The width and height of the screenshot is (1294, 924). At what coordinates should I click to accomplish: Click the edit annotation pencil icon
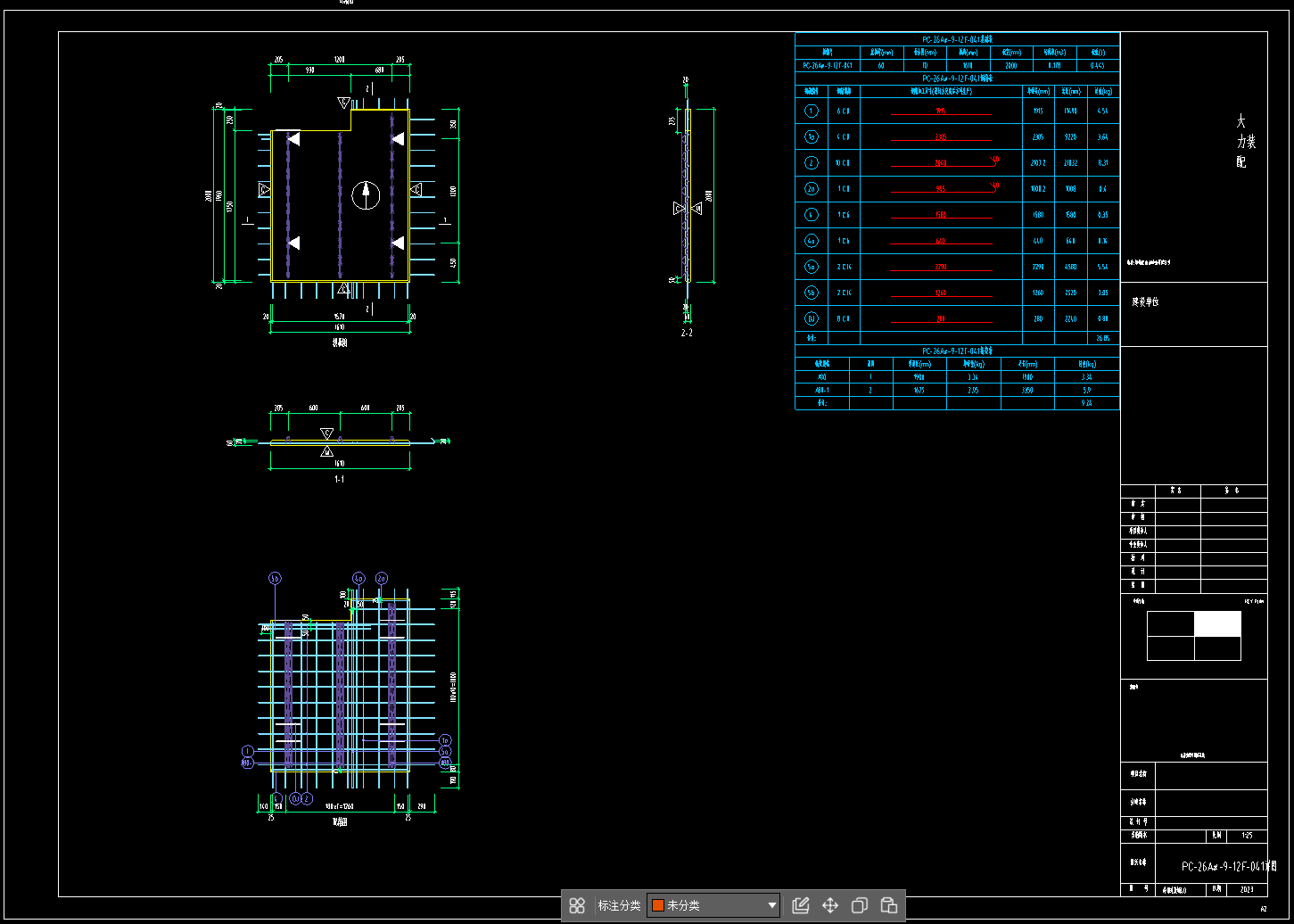(x=800, y=905)
